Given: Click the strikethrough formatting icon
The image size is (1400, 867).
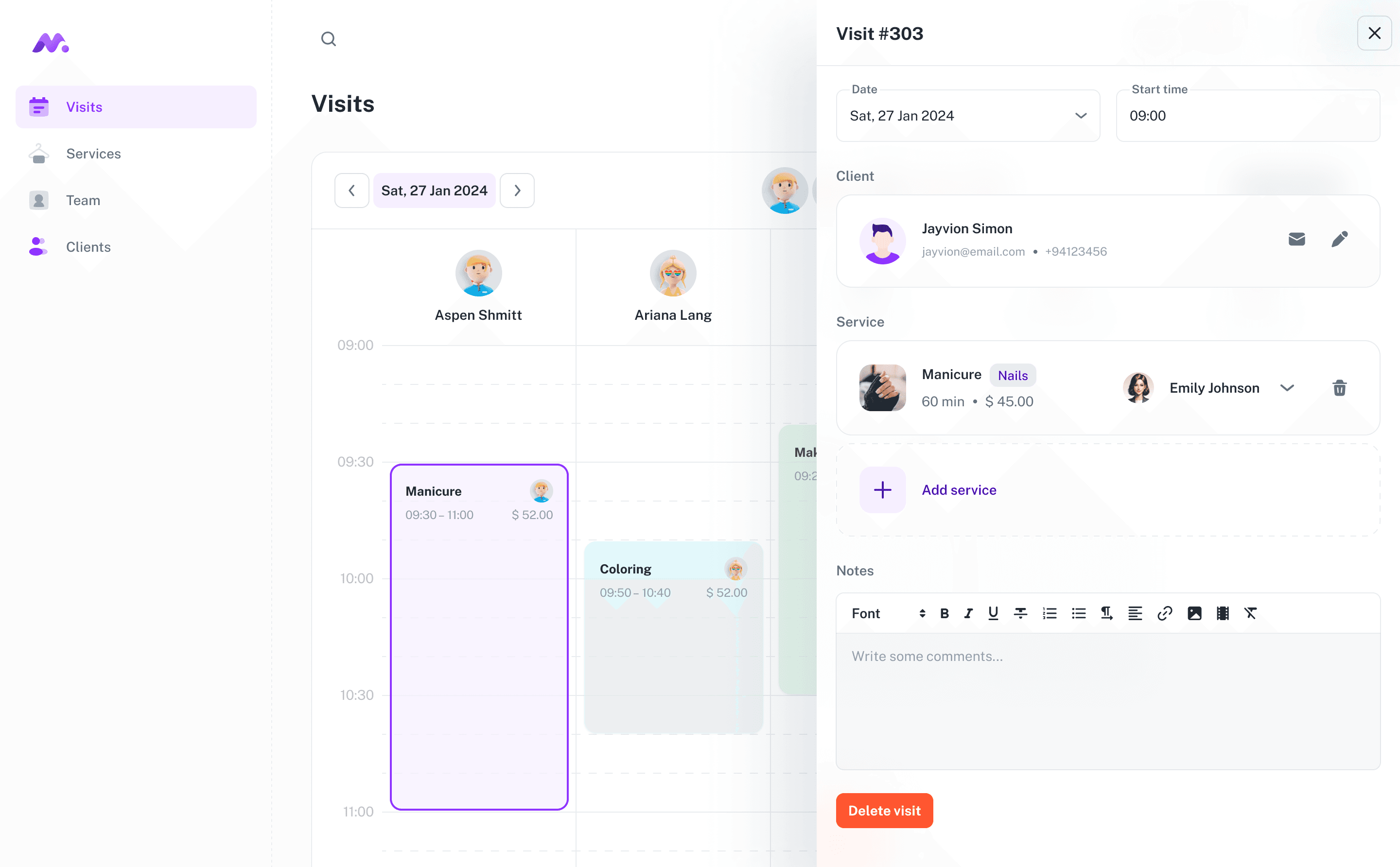Looking at the screenshot, I should (x=1019, y=613).
